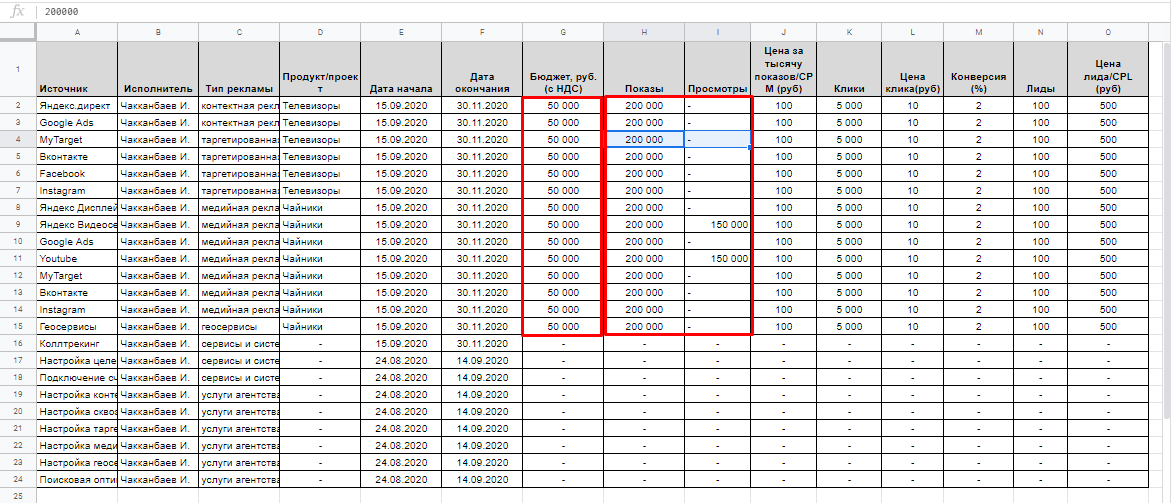Select the Коллтрекинг cell
1173x503 pixels.
tap(77, 343)
